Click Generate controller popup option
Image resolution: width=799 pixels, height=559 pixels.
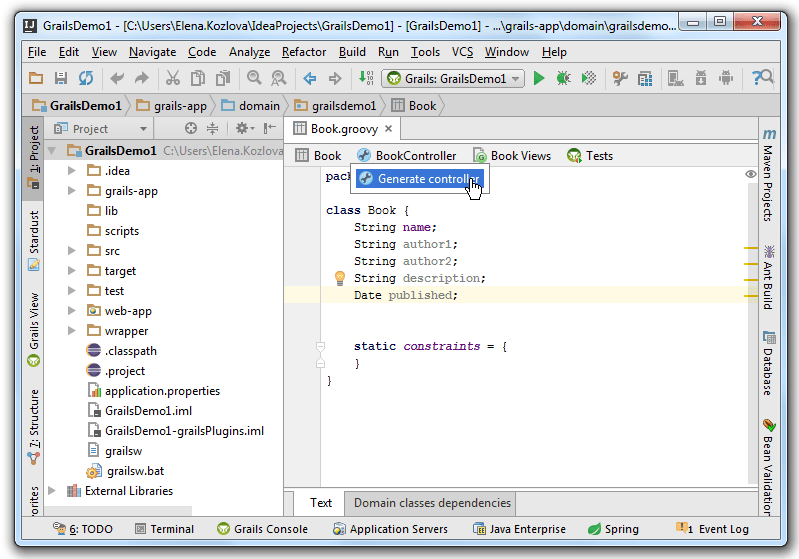tap(420, 179)
